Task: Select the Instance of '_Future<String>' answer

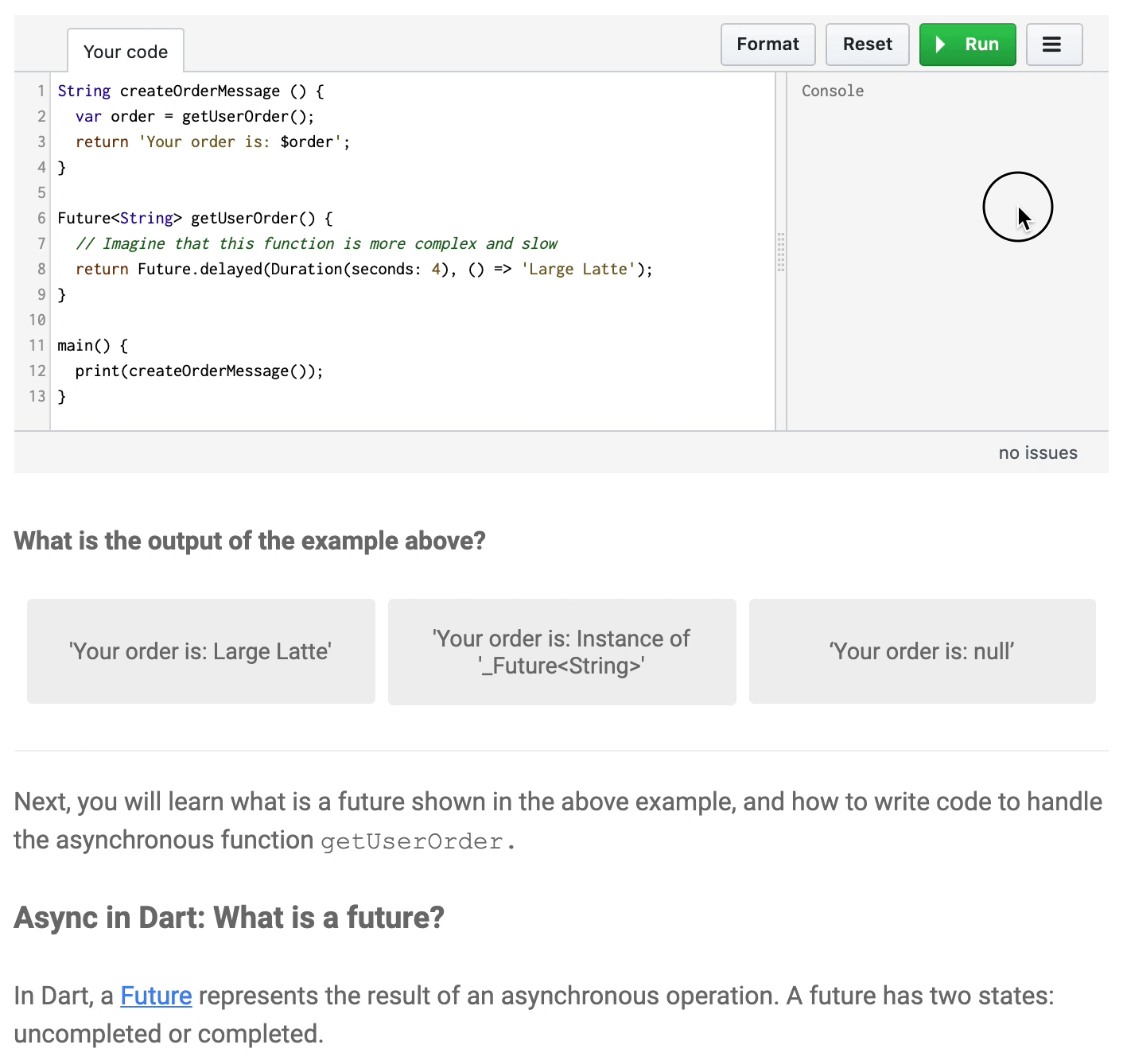Action: coord(561,651)
